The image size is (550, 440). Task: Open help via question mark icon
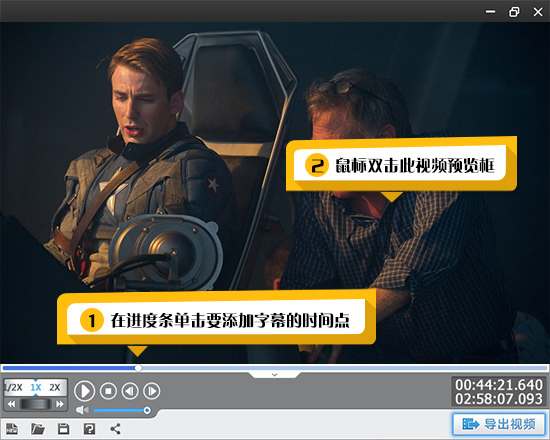point(89,428)
